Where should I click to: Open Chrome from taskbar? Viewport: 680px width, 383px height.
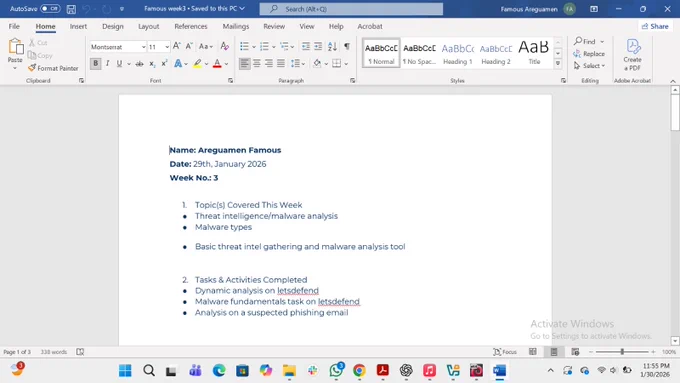coord(359,370)
